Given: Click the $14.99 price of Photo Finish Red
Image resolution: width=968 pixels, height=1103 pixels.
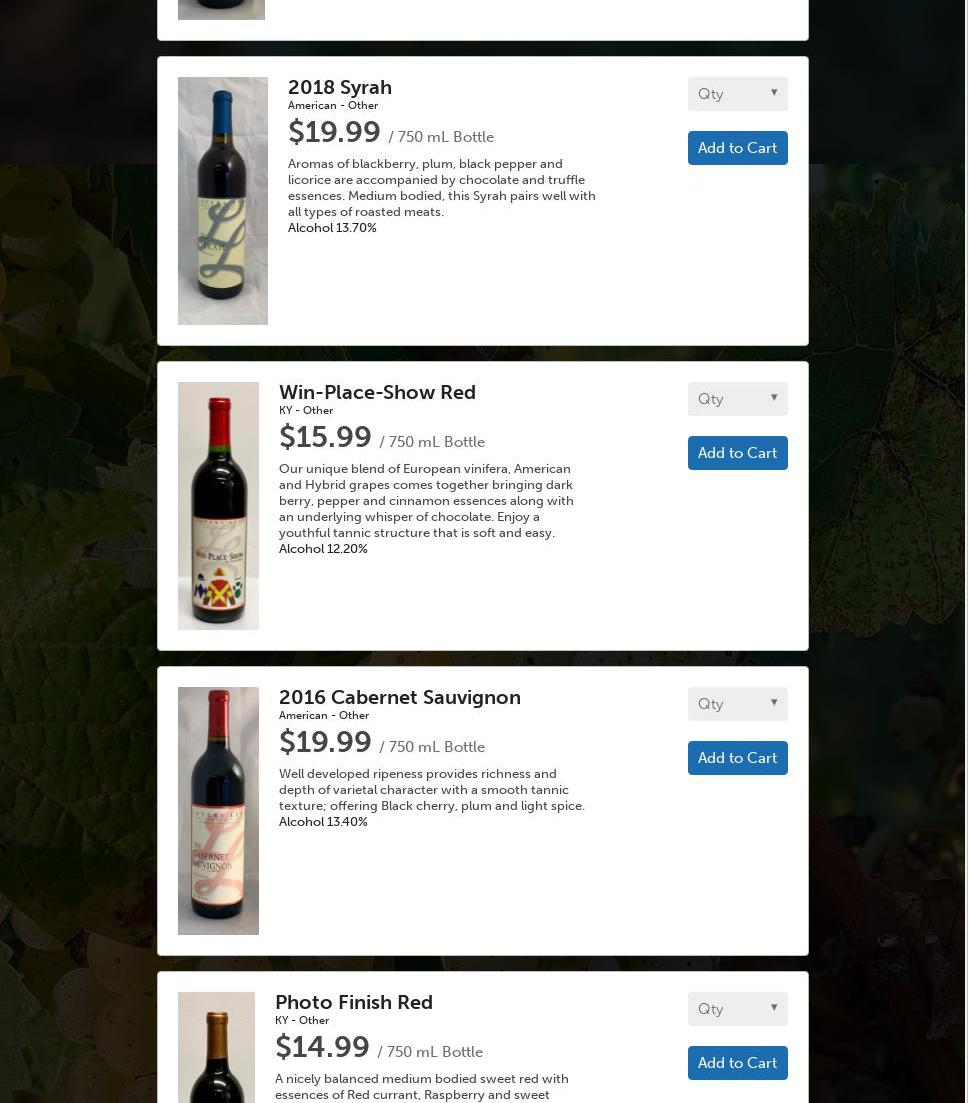Looking at the screenshot, I should (x=322, y=1048).
